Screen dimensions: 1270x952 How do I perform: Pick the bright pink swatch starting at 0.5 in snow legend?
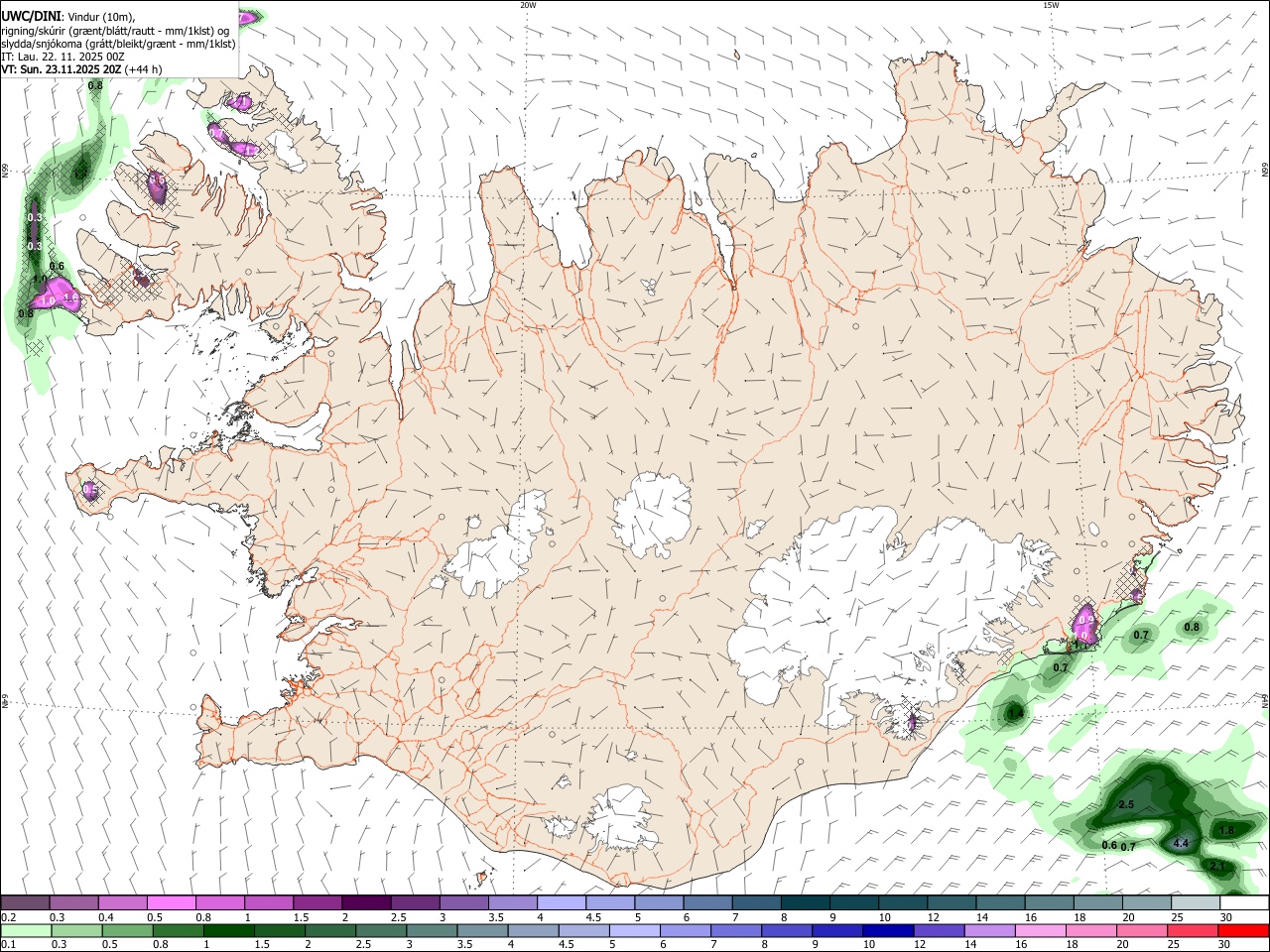(171, 902)
